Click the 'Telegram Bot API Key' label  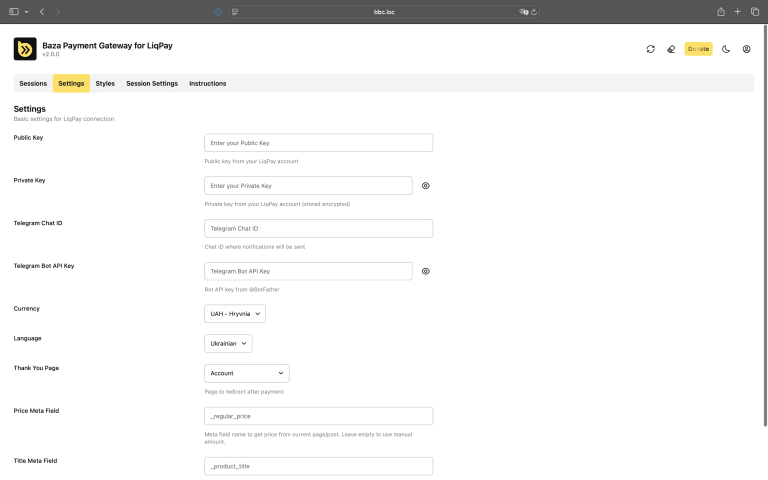click(44, 266)
